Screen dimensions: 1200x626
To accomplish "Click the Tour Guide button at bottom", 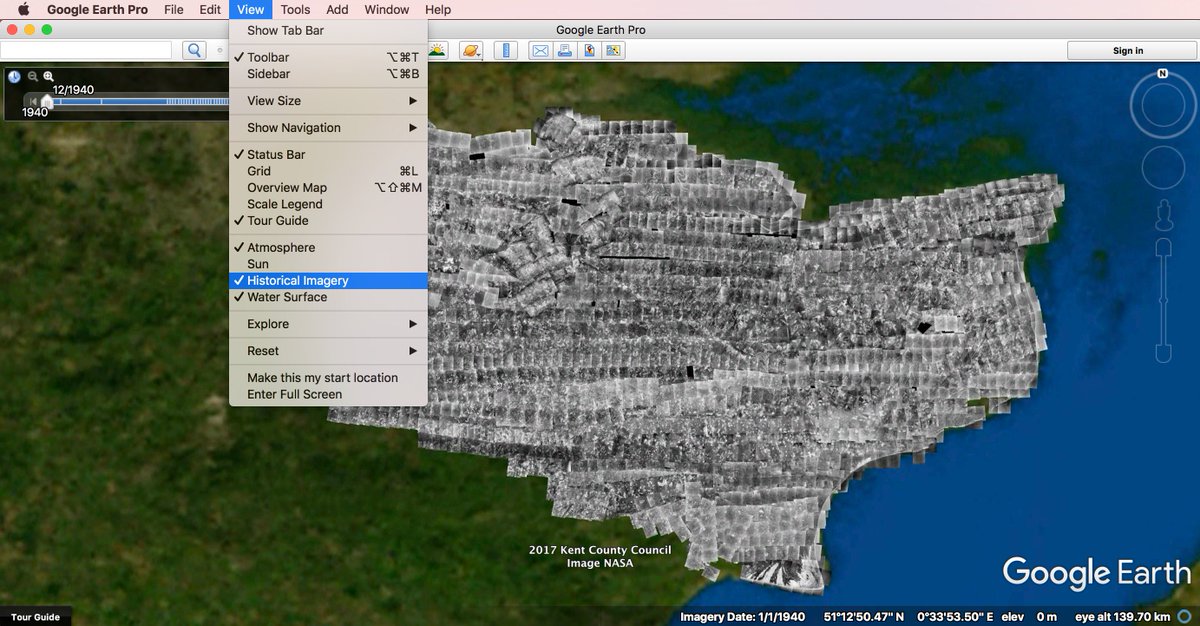I will click(35, 617).
